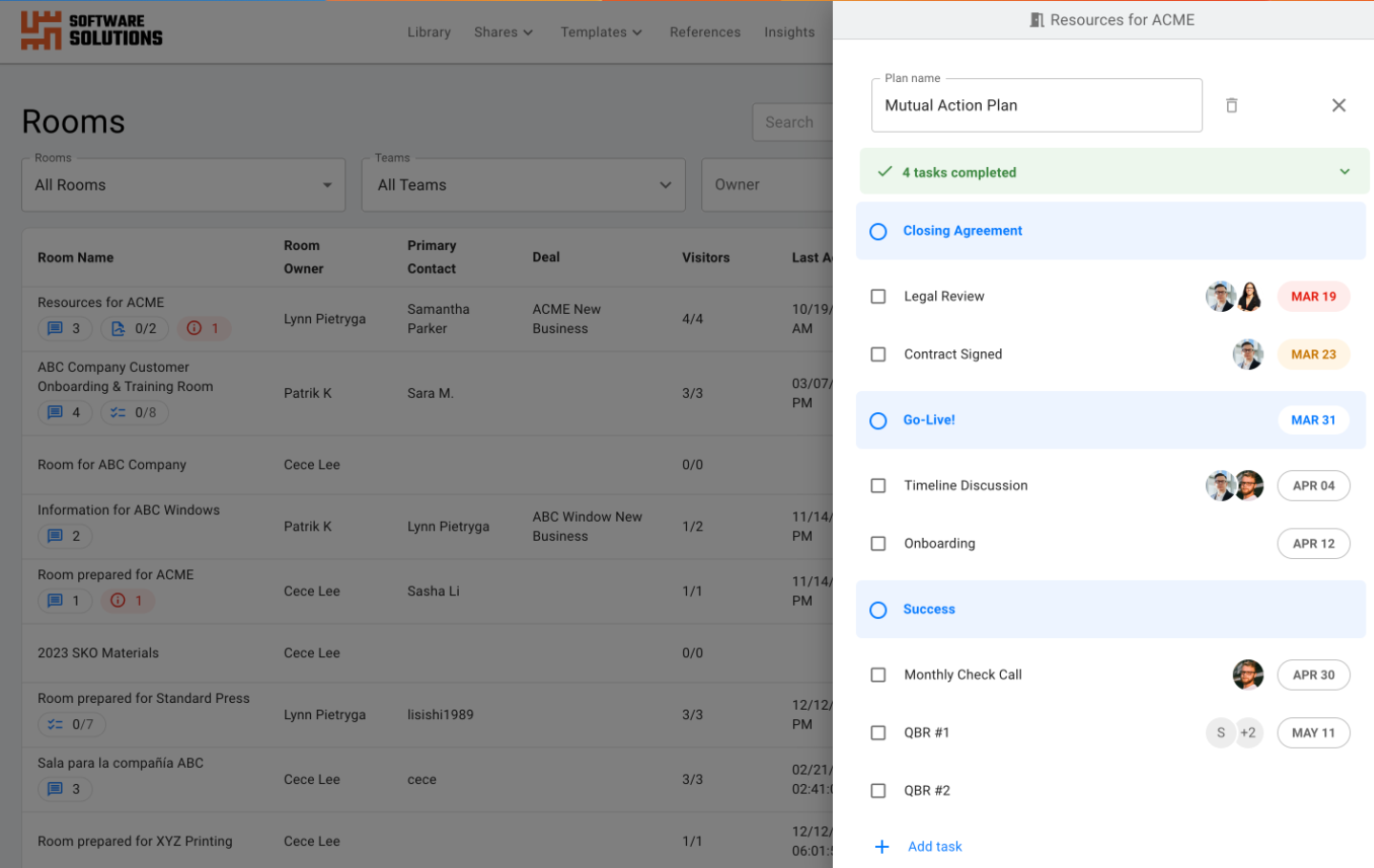
Task: Click the Software Solutions logo
Action: (x=91, y=31)
